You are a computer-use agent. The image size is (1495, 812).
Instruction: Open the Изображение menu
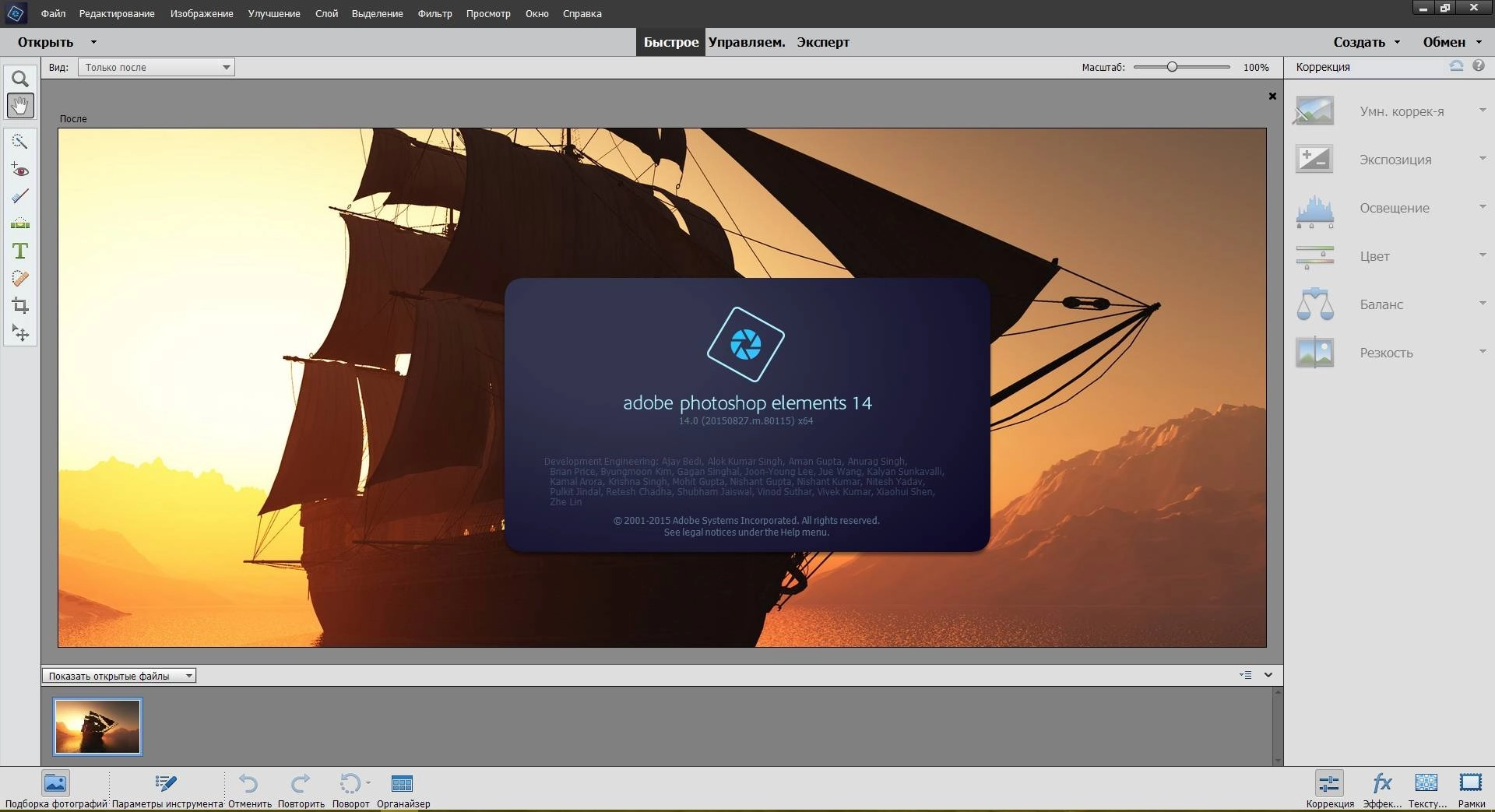click(x=202, y=13)
